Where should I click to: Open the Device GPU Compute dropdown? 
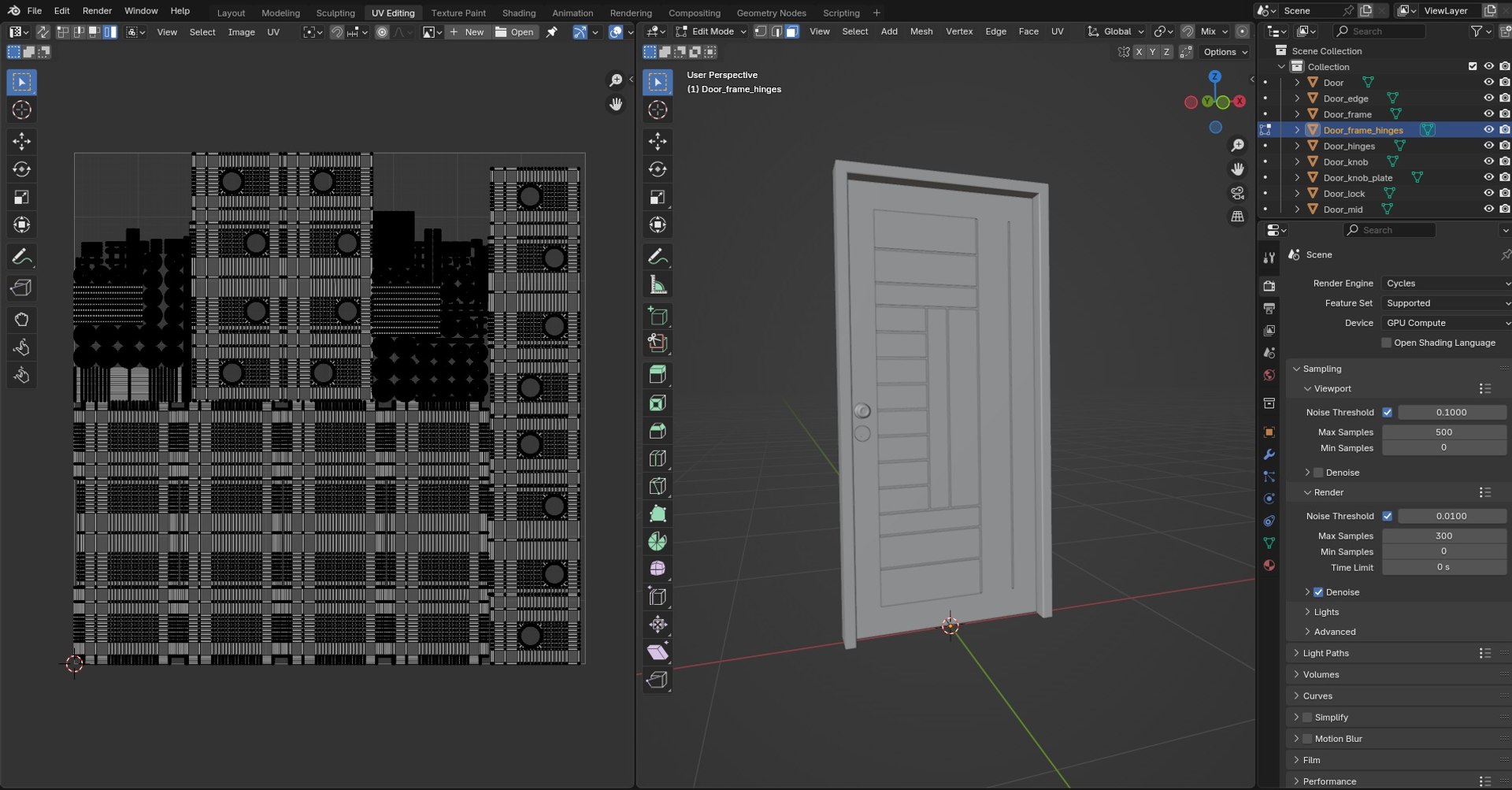click(1447, 323)
